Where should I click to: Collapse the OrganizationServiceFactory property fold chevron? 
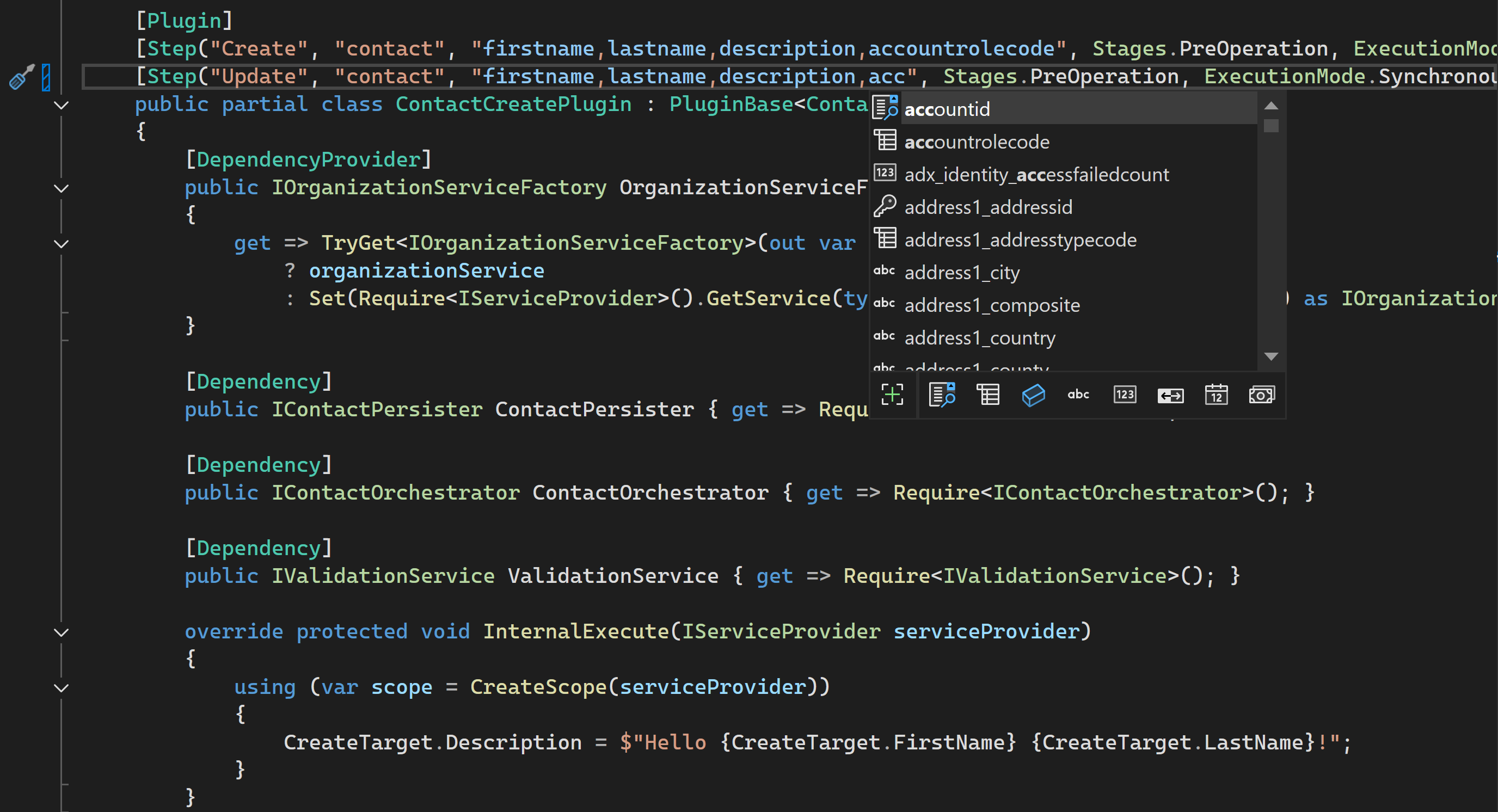pos(61,188)
